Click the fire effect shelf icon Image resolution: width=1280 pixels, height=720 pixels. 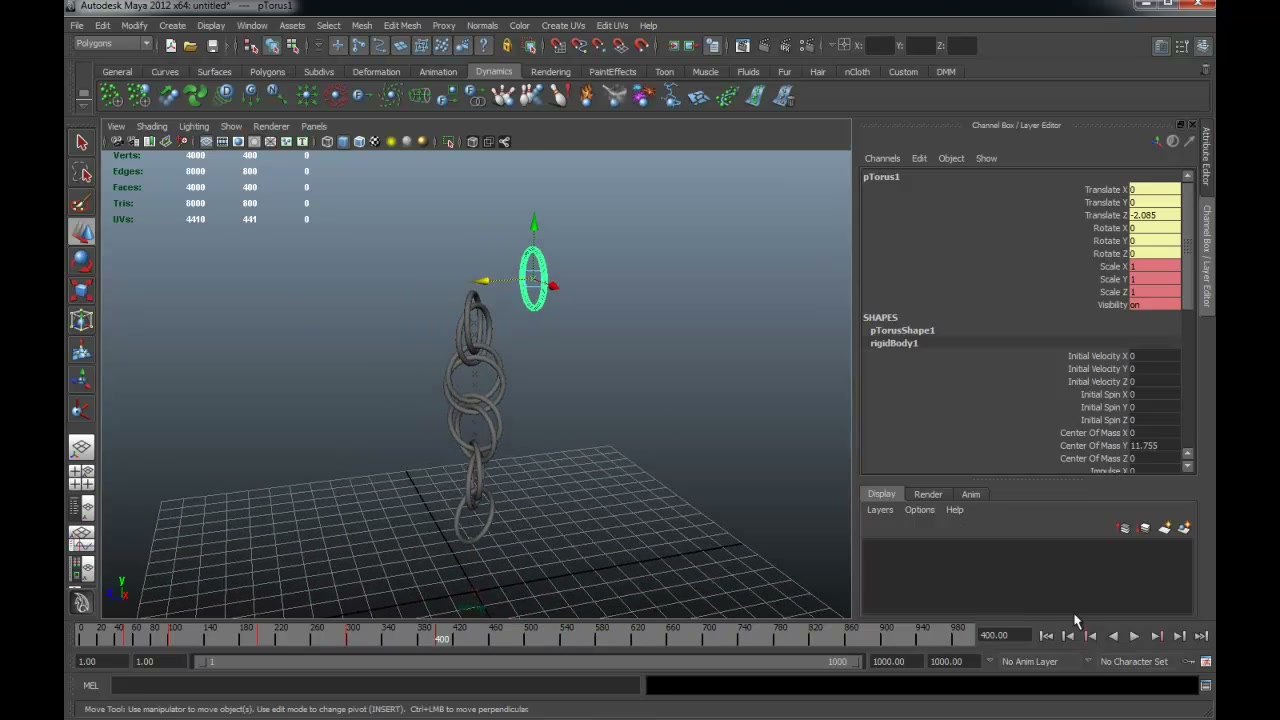click(586, 96)
